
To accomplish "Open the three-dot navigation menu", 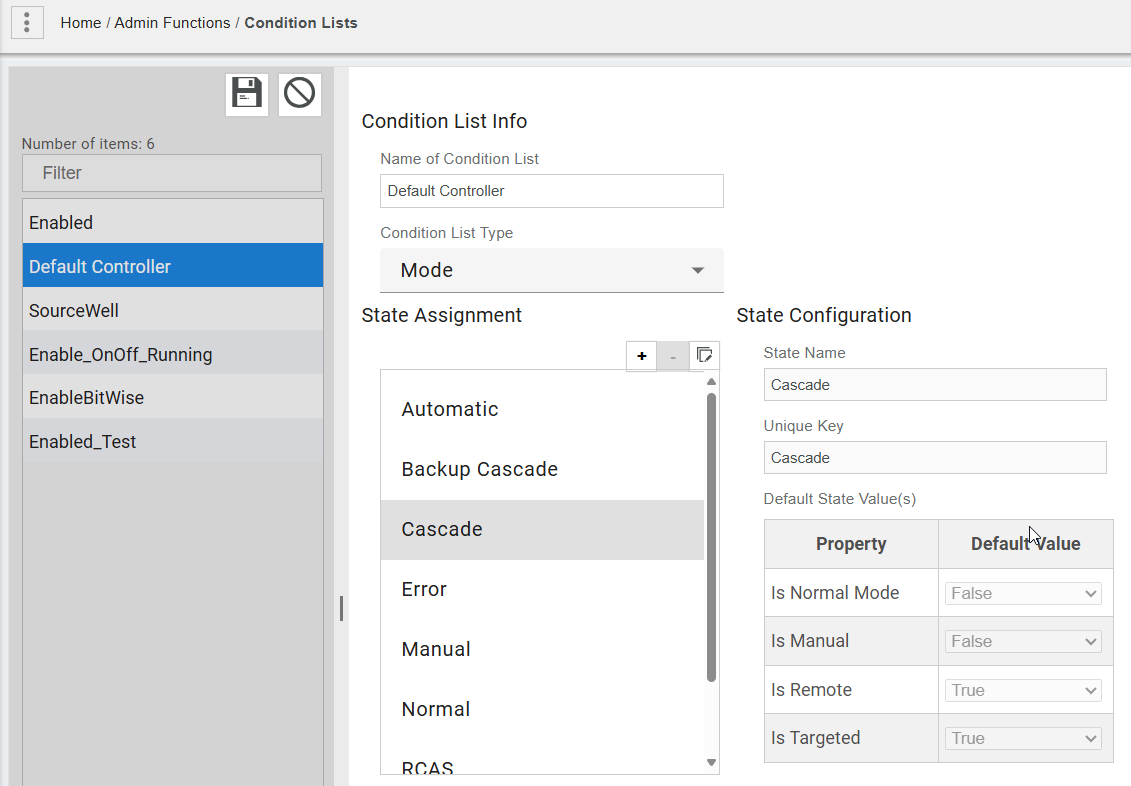I will pyautogui.click(x=27, y=22).
